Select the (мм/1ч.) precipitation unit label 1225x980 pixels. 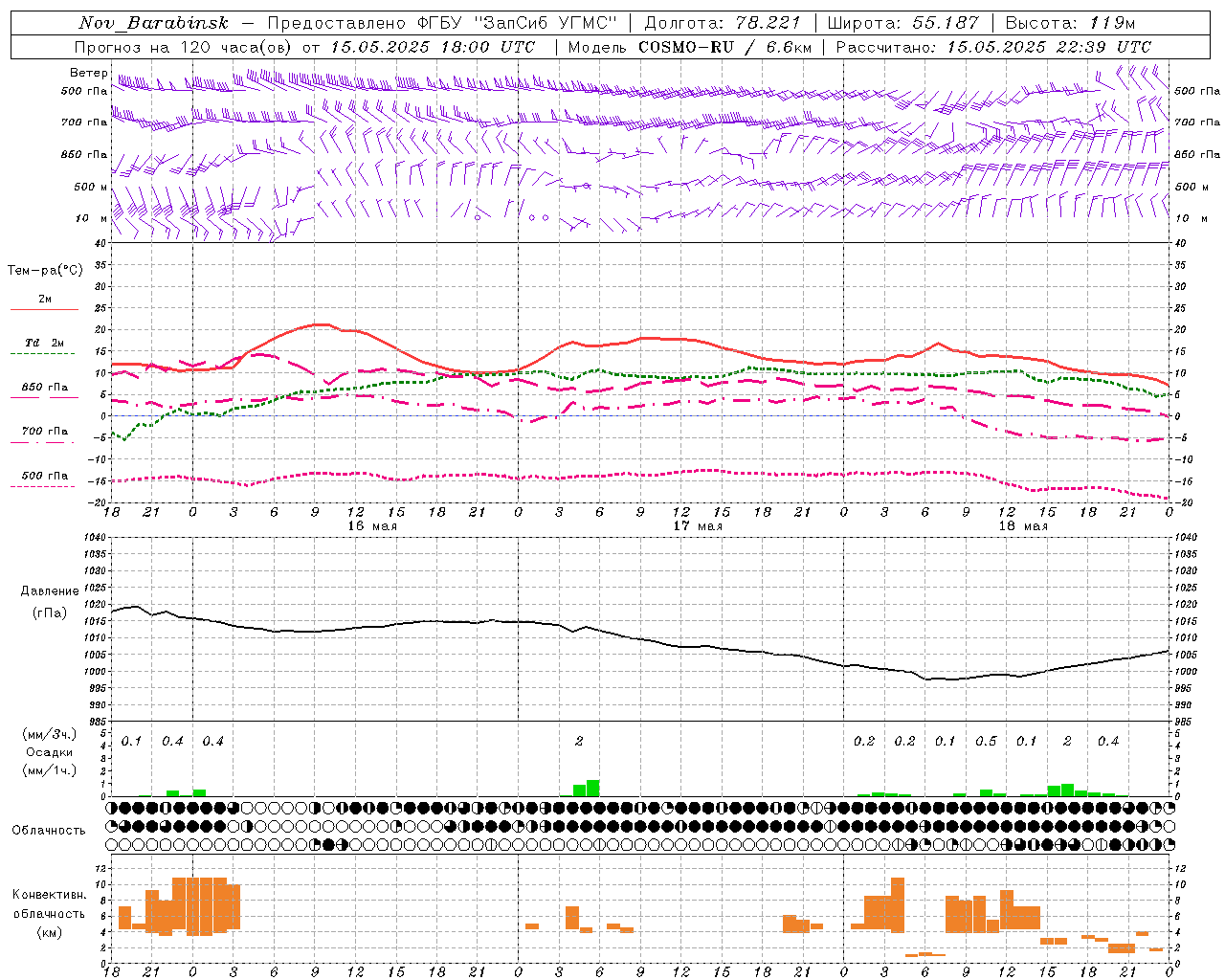(x=48, y=770)
